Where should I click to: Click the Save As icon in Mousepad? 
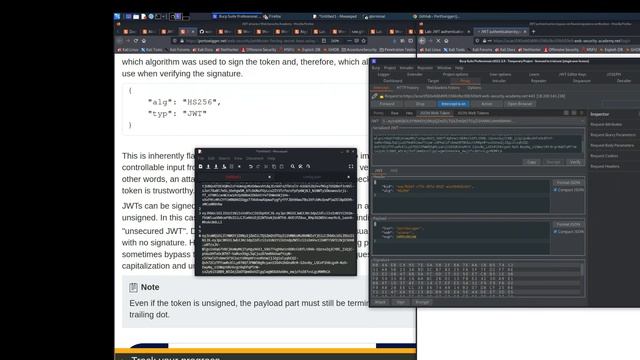click(x=224, y=167)
